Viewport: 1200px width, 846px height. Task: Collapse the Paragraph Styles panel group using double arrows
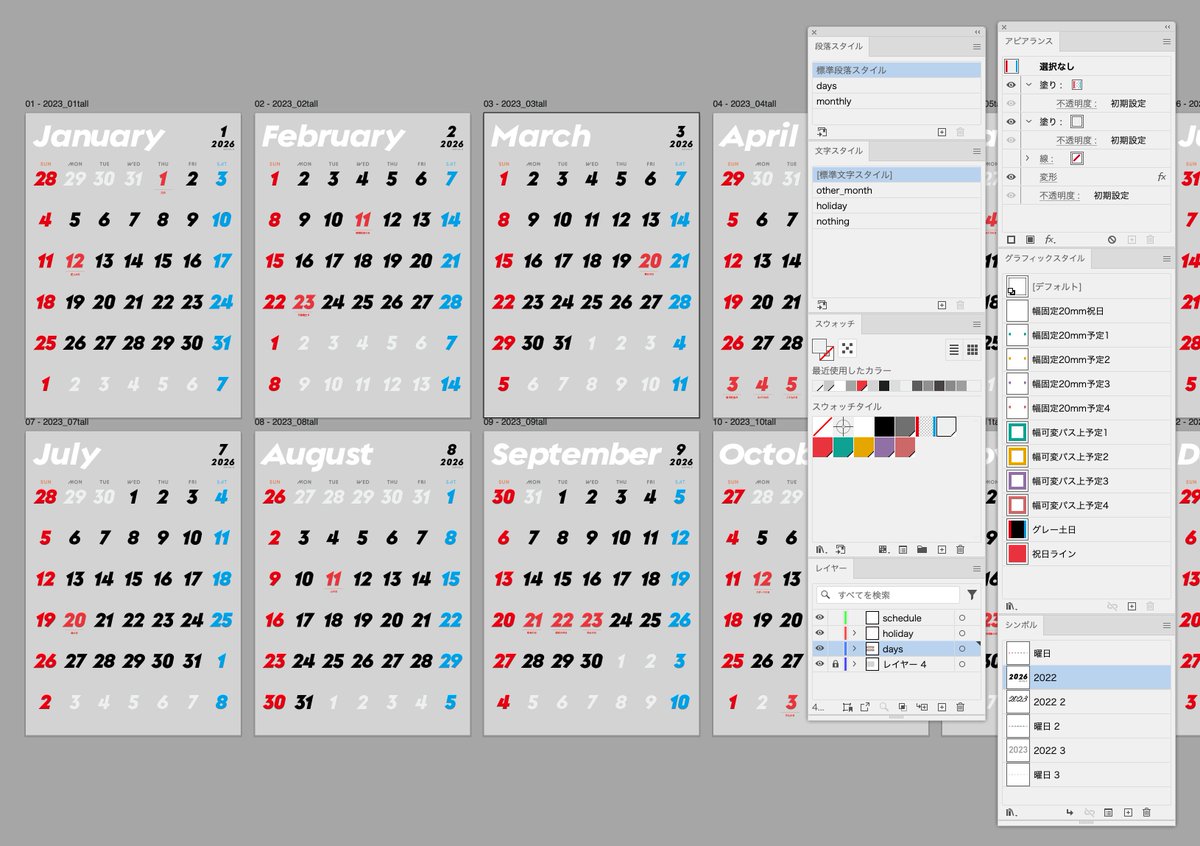pos(977,32)
